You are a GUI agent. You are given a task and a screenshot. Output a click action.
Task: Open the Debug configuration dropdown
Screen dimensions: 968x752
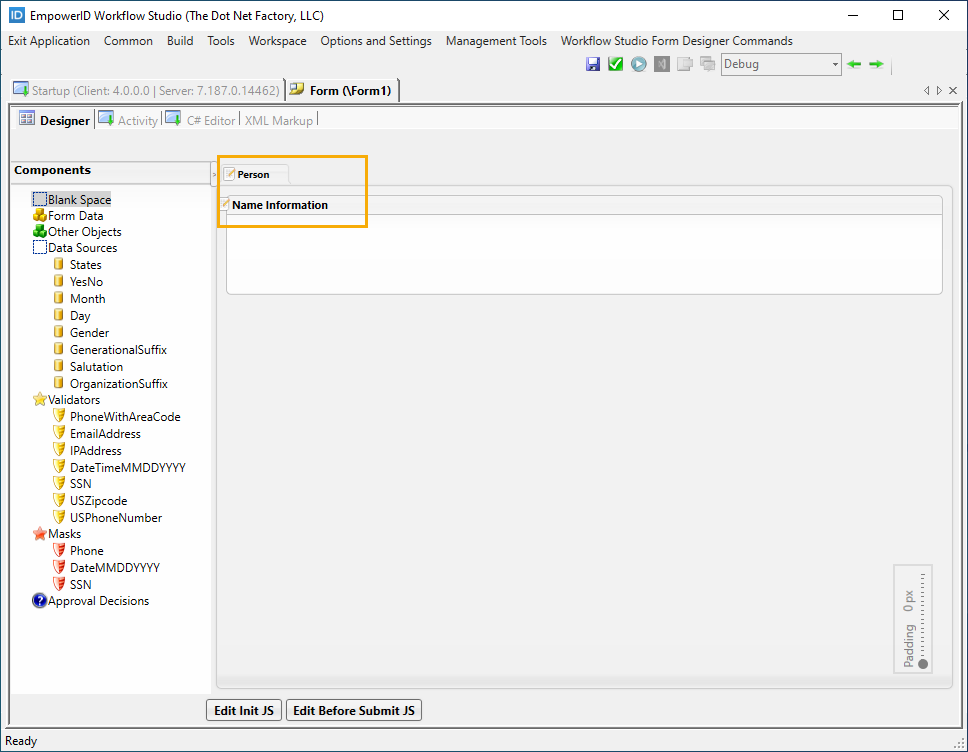pos(835,64)
